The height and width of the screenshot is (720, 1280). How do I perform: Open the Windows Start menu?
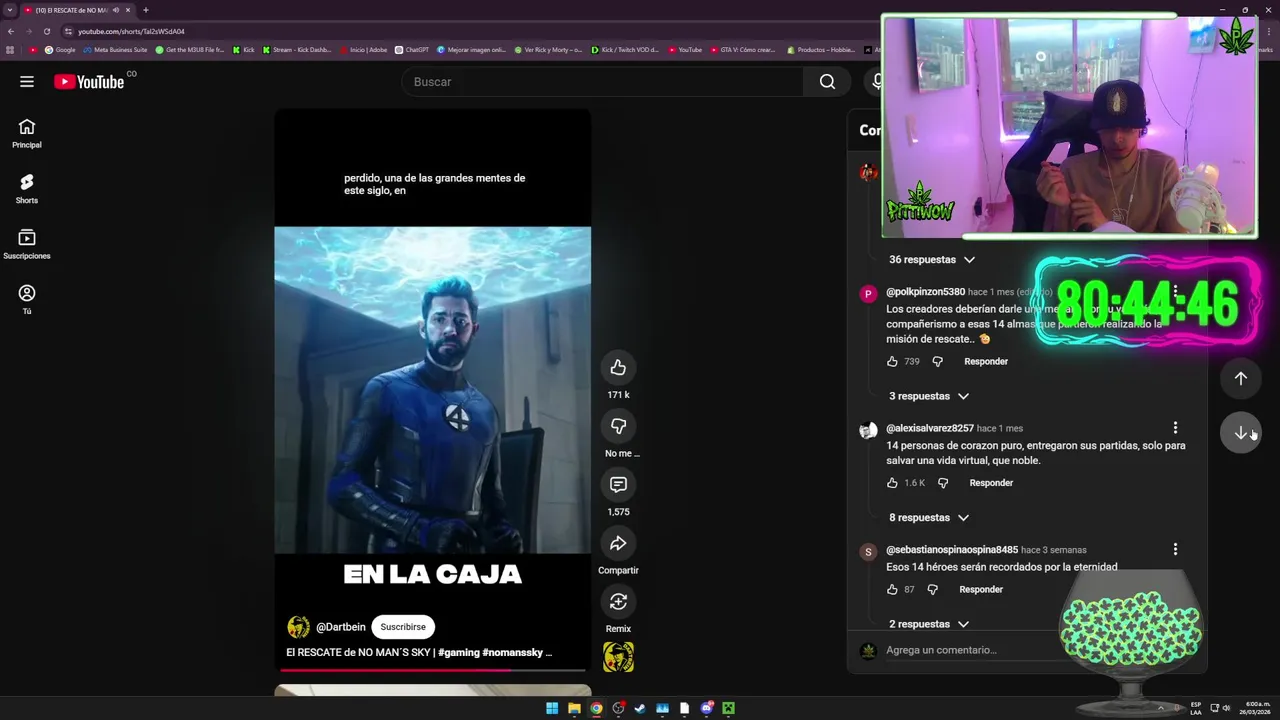click(552, 708)
